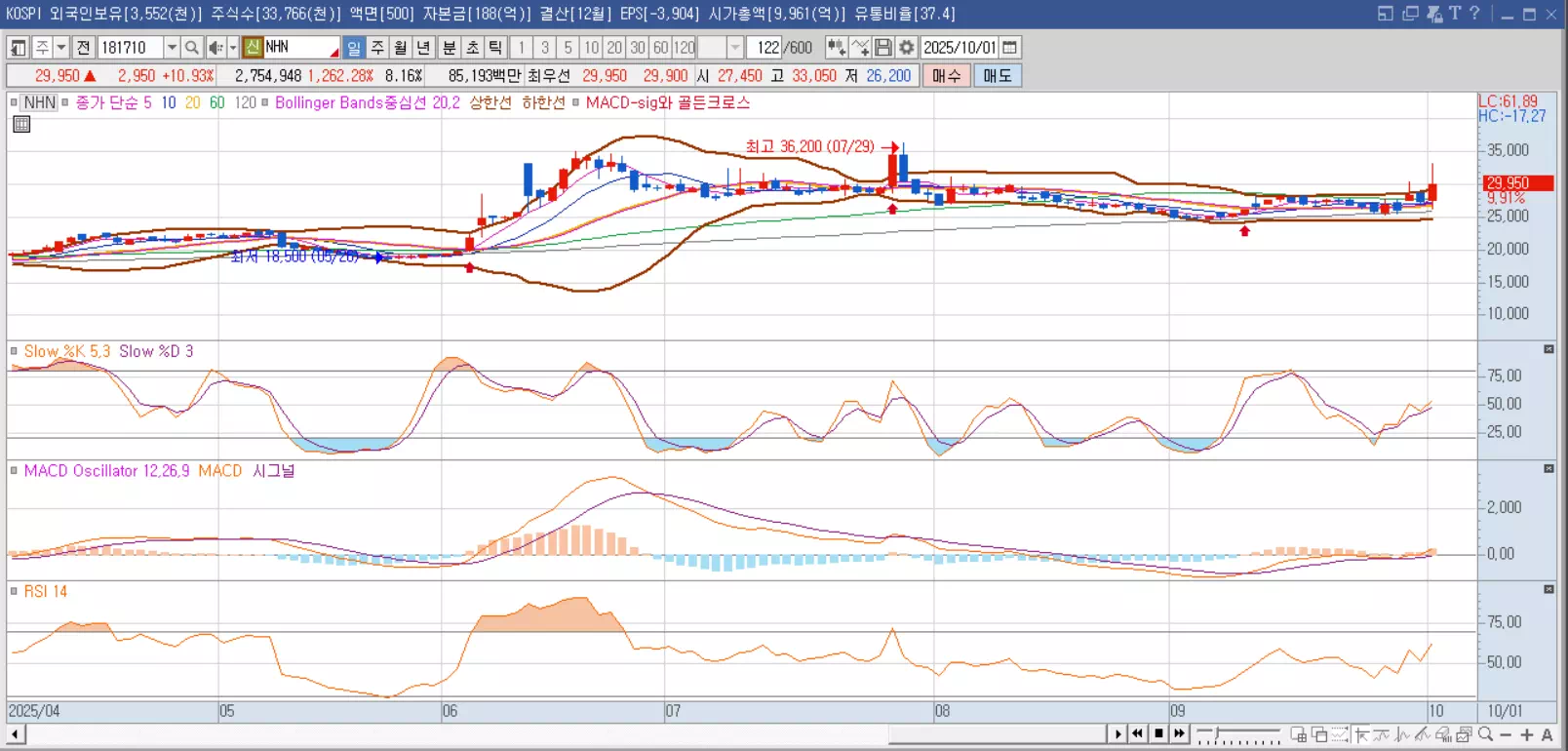Click stock name field showing NHN
The width and height of the screenshot is (1568, 751).
(301, 47)
